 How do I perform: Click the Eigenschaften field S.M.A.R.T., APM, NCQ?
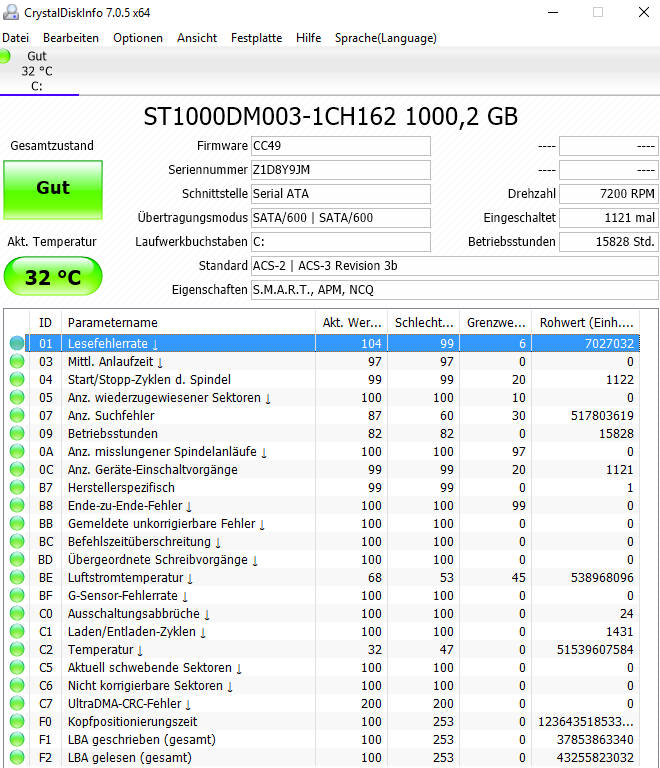point(454,289)
